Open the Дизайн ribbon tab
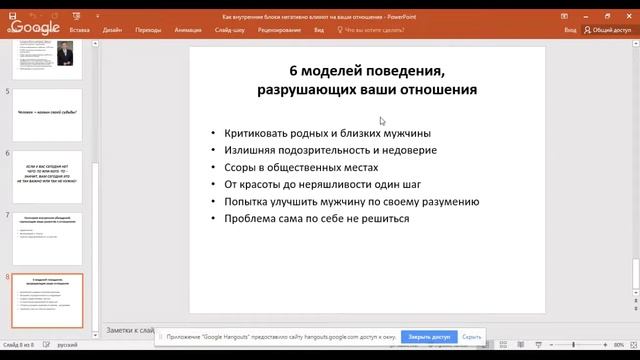 (112, 30)
